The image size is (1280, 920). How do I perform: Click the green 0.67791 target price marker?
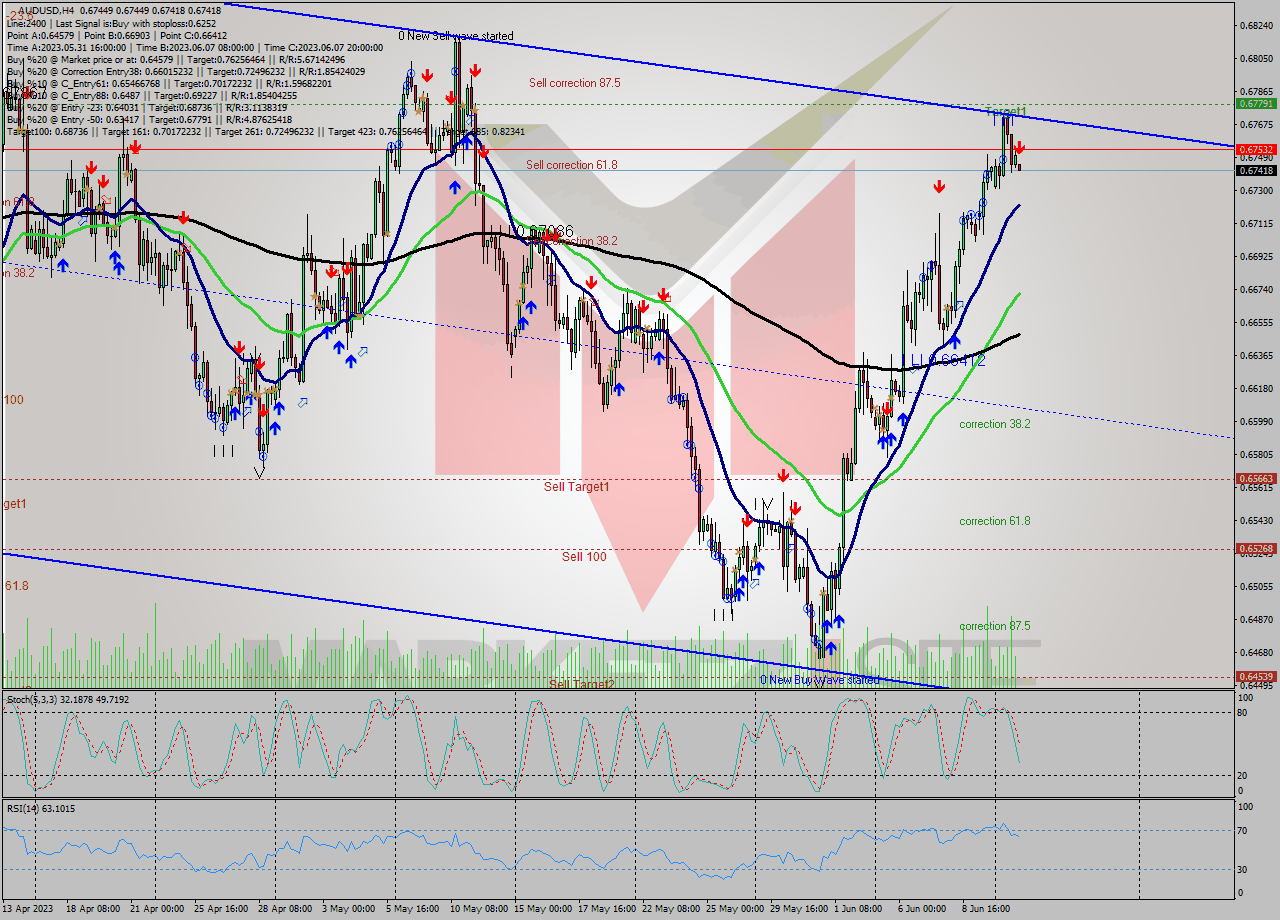pos(1257,102)
